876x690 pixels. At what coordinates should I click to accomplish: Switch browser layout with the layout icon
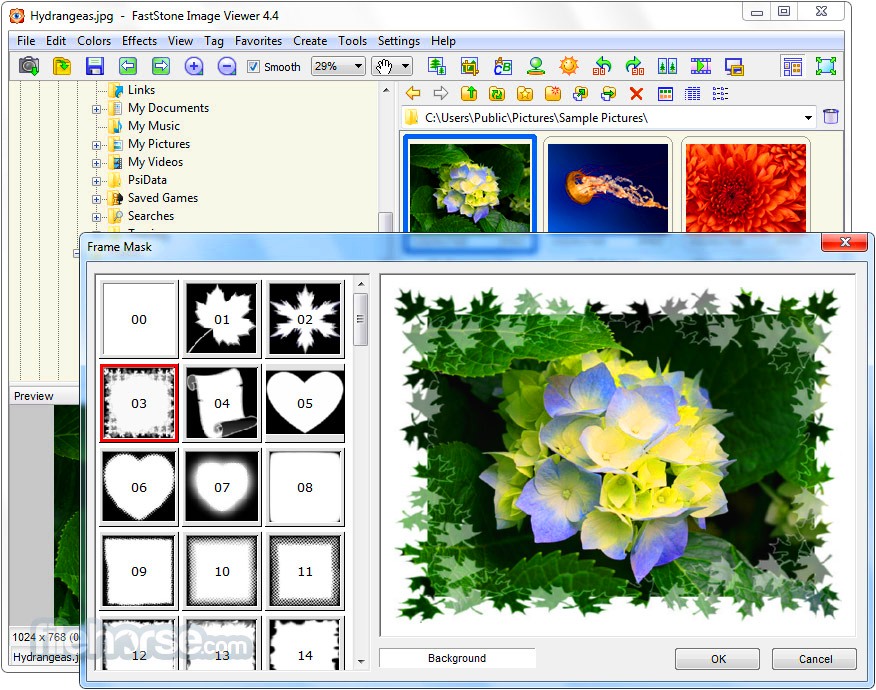793,66
